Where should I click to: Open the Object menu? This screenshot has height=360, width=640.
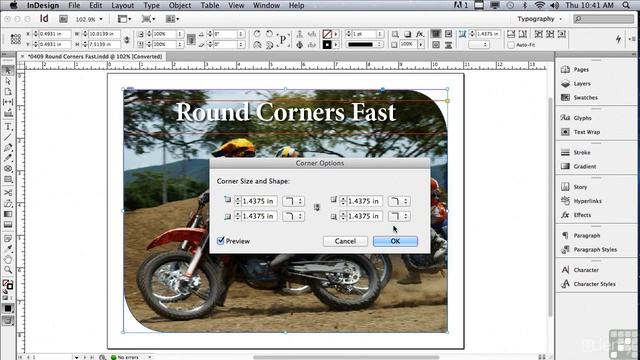click(180, 5)
